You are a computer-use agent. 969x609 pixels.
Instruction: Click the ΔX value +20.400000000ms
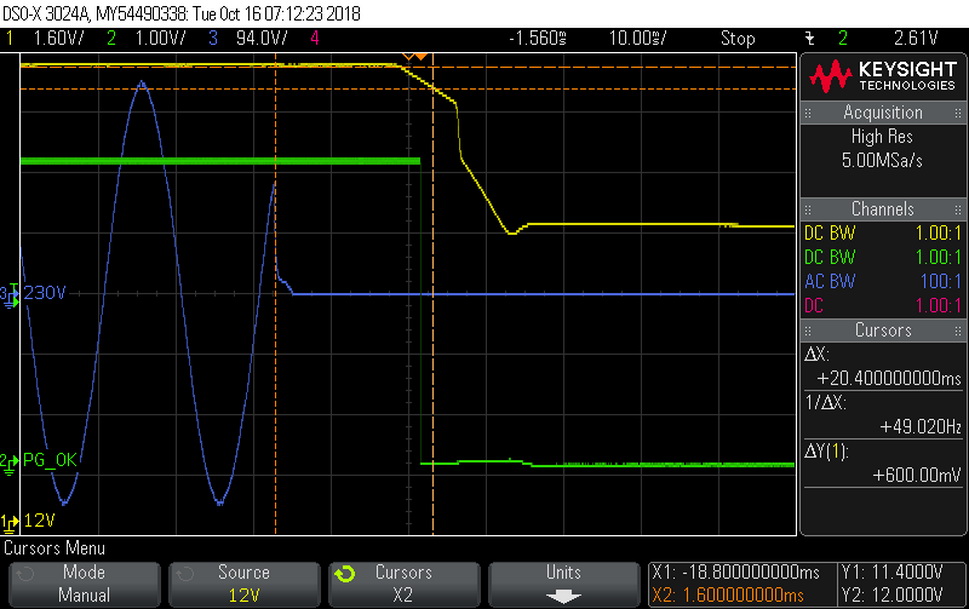[x=889, y=378]
